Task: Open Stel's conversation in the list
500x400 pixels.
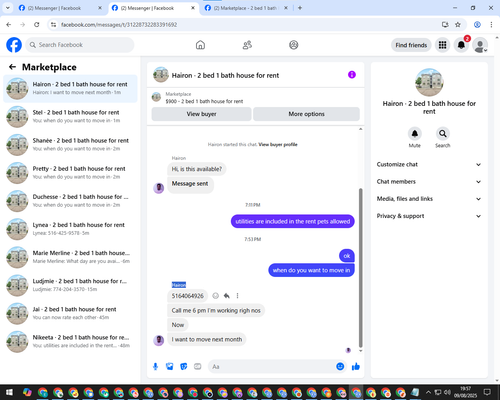Action: 70,116
